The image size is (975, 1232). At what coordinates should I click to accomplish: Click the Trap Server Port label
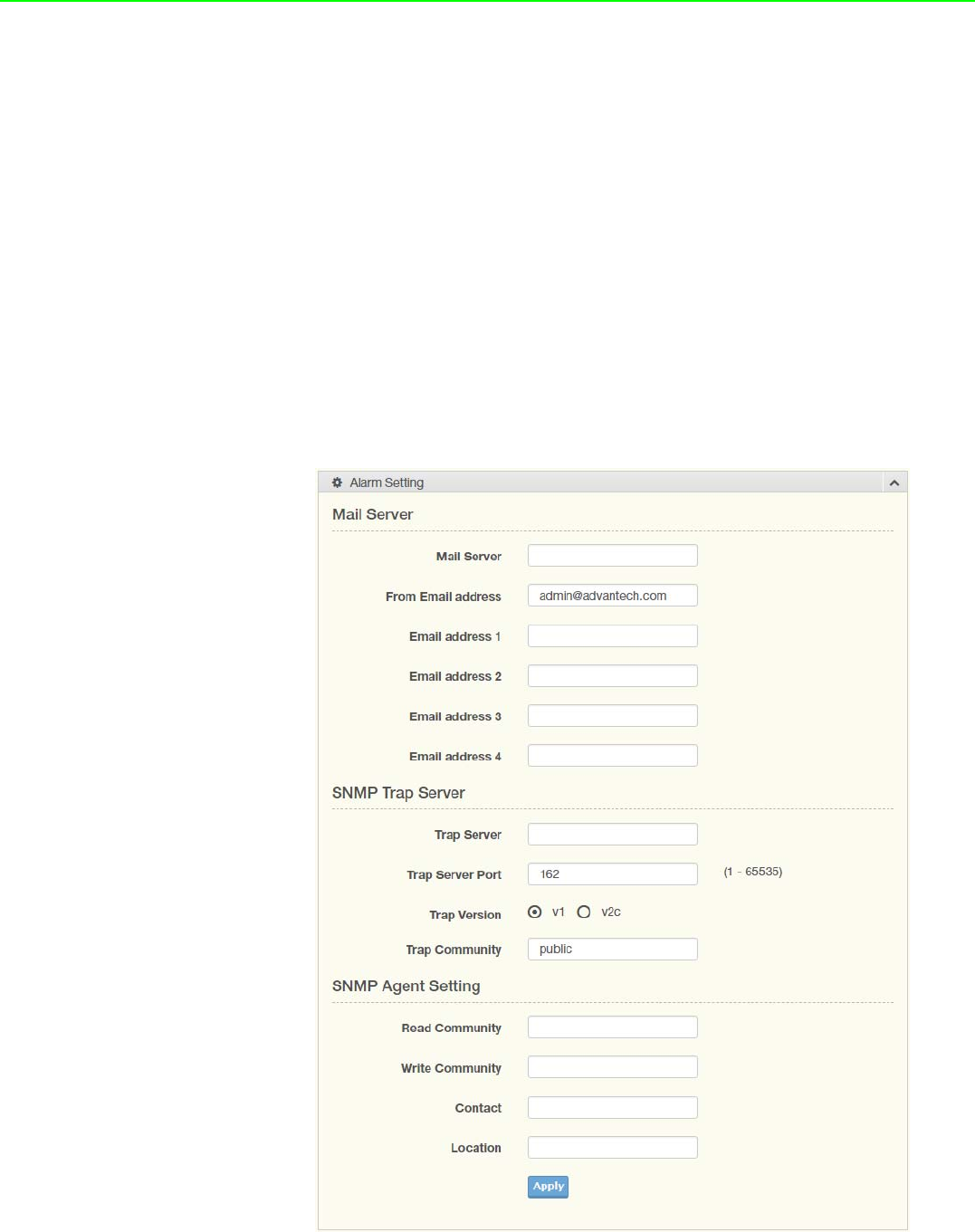454,875
